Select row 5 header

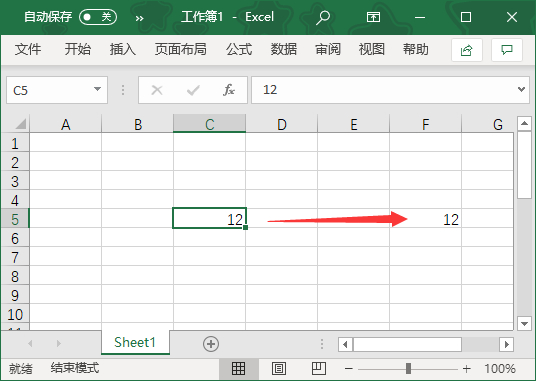pos(15,218)
